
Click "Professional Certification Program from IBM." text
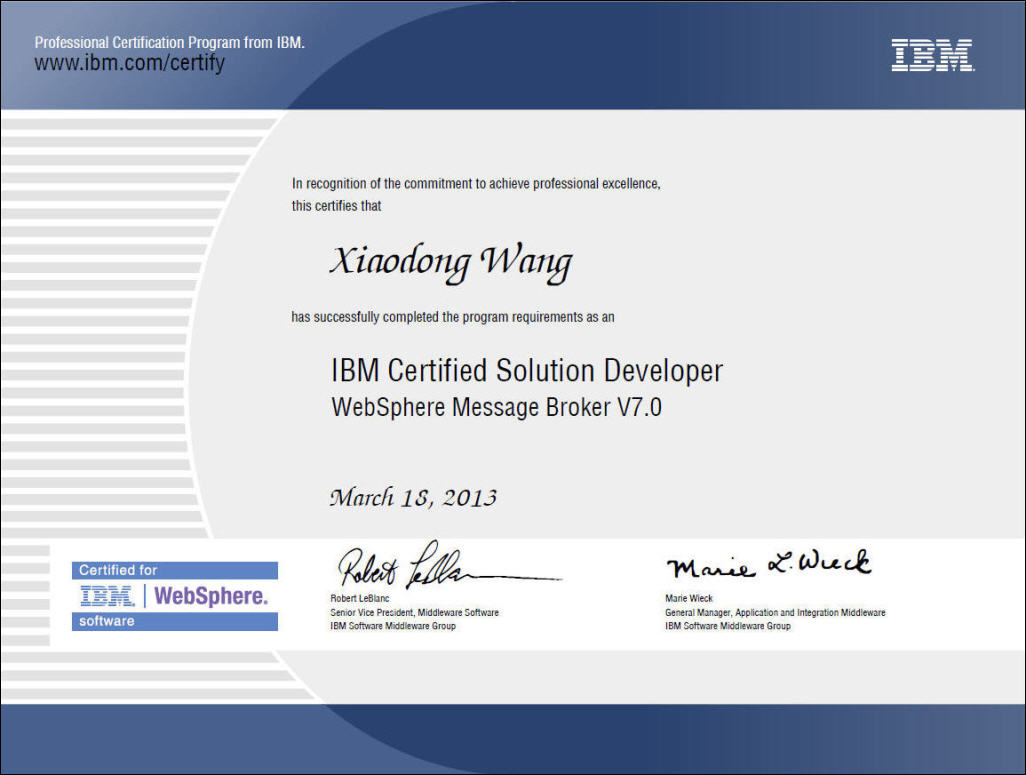[169, 43]
